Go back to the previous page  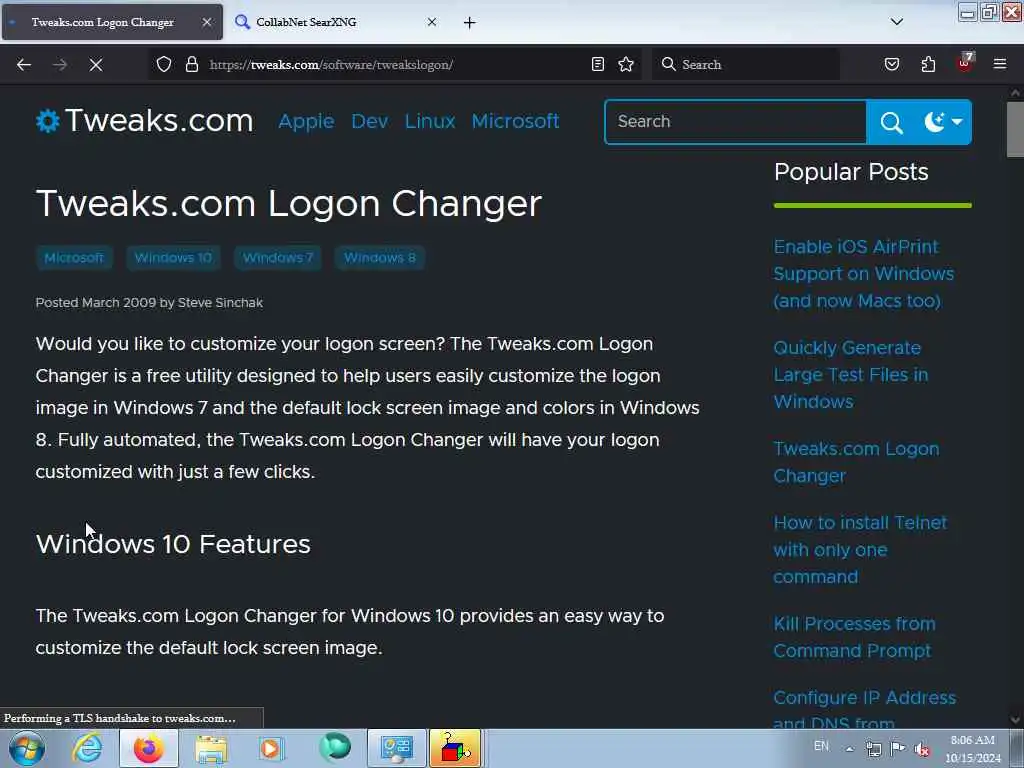click(x=24, y=65)
